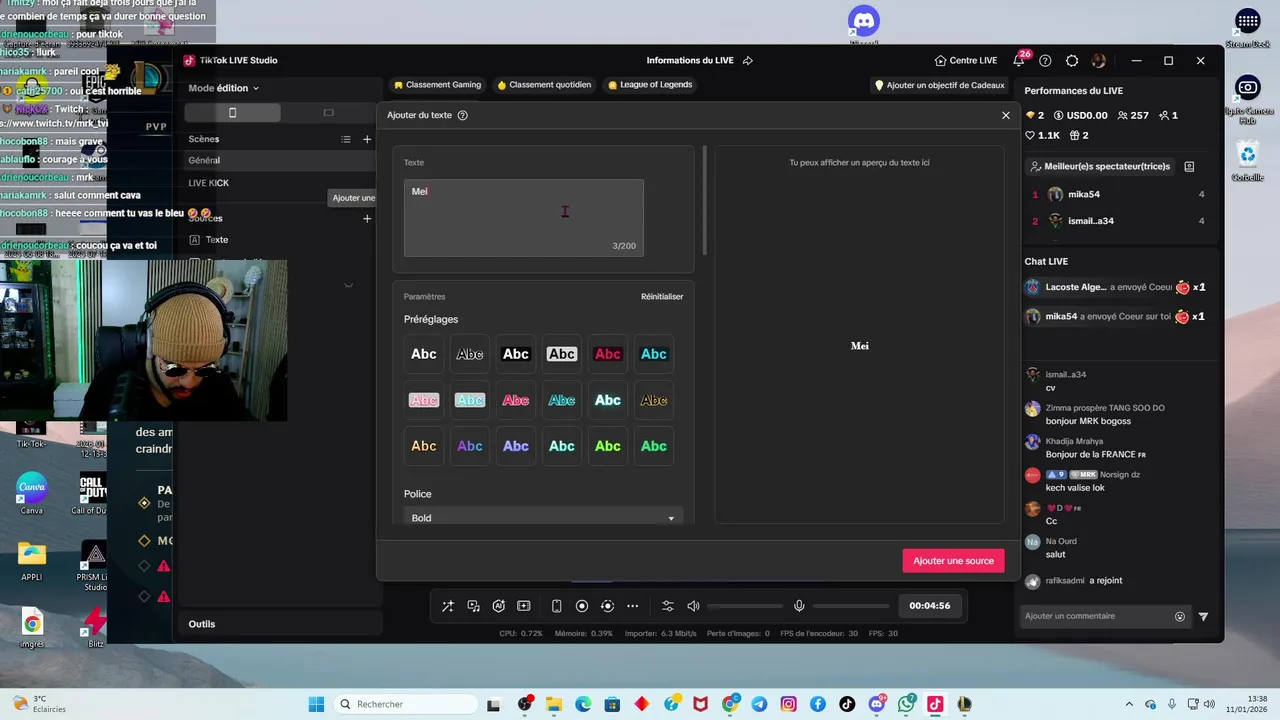
Task: Open profile avatar in title bar
Action: click(1098, 61)
